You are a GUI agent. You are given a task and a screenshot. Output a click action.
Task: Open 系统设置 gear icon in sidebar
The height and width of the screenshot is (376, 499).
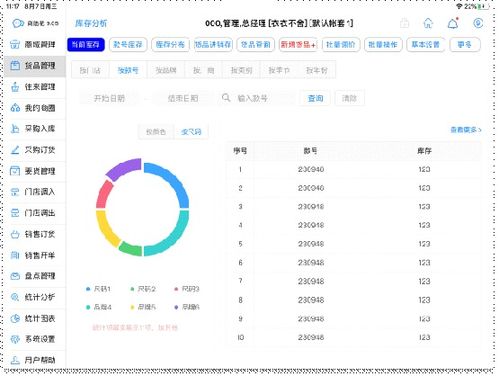[15, 339]
